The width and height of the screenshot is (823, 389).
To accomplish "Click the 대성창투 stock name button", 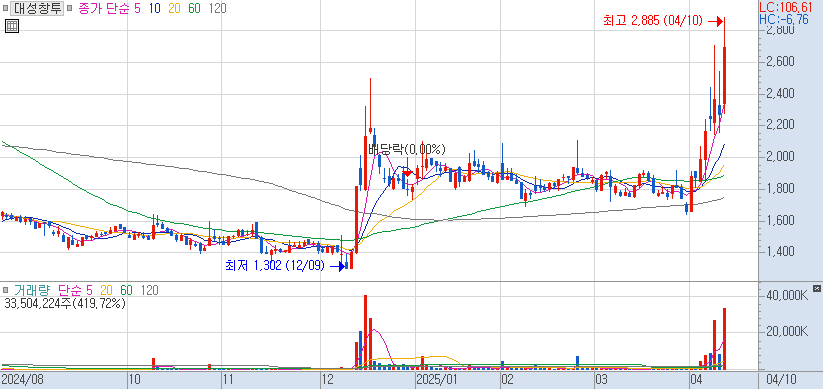I will click(36, 8).
